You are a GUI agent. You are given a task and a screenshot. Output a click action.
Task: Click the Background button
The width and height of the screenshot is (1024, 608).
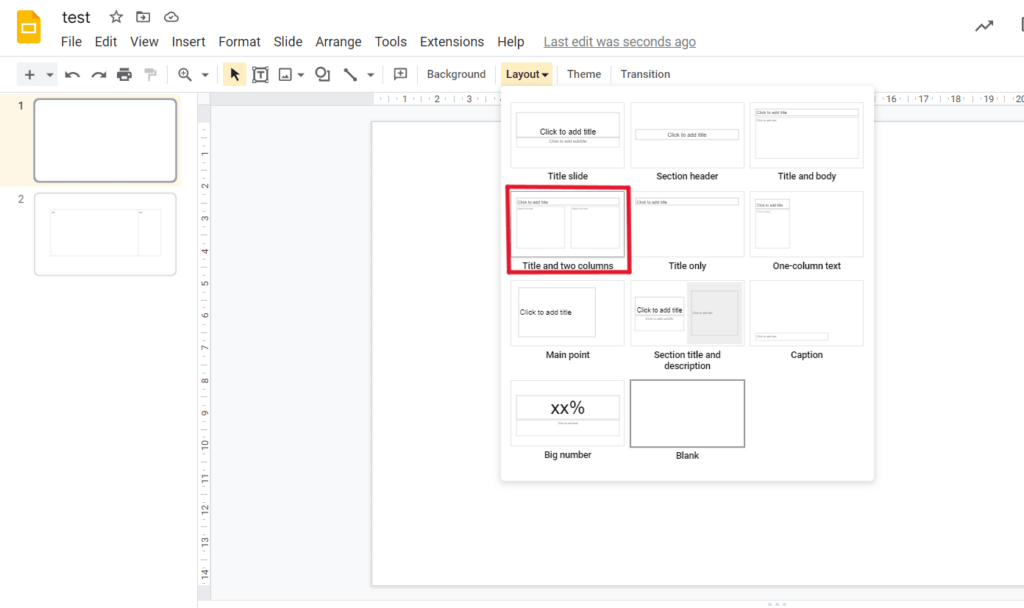coord(456,74)
